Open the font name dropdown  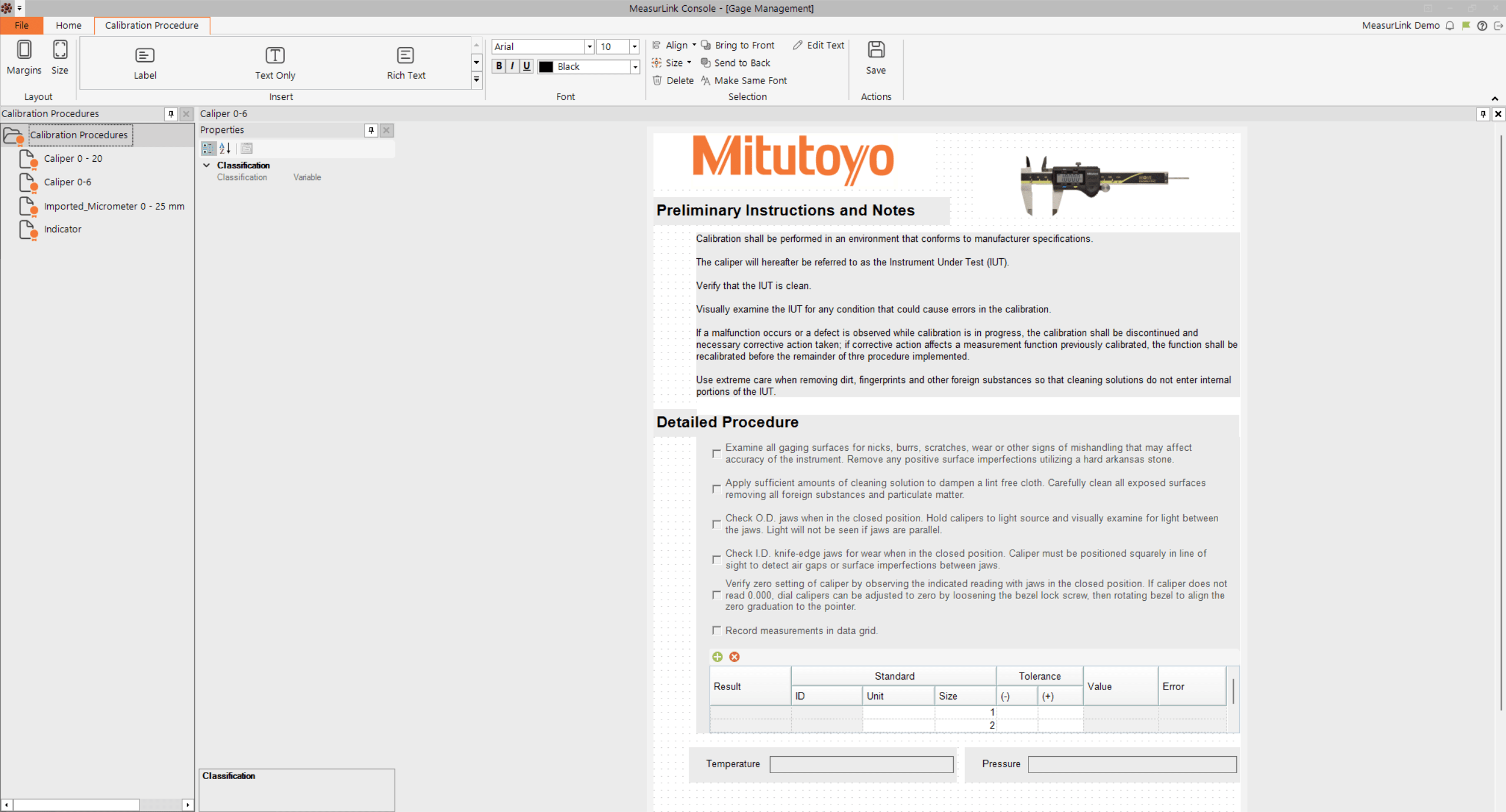pyautogui.click(x=589, y=46)
